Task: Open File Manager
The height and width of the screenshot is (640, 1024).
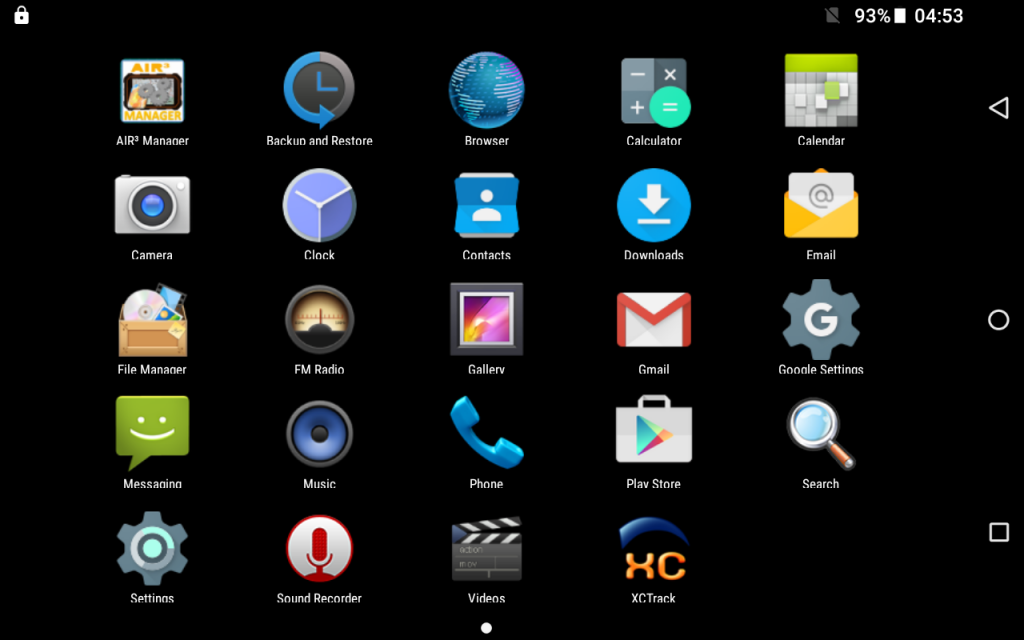Action: pyautogui.click(x=152, y=320)
